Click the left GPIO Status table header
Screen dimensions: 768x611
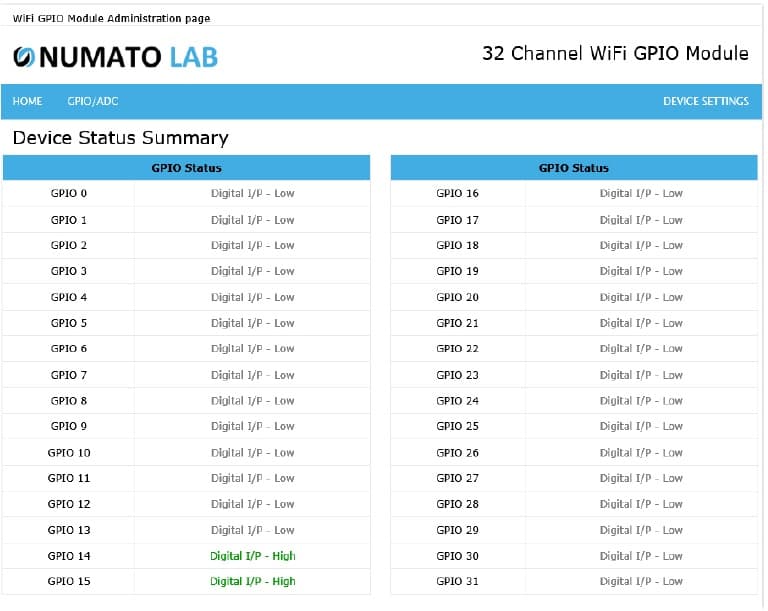(x=186, y=168)
